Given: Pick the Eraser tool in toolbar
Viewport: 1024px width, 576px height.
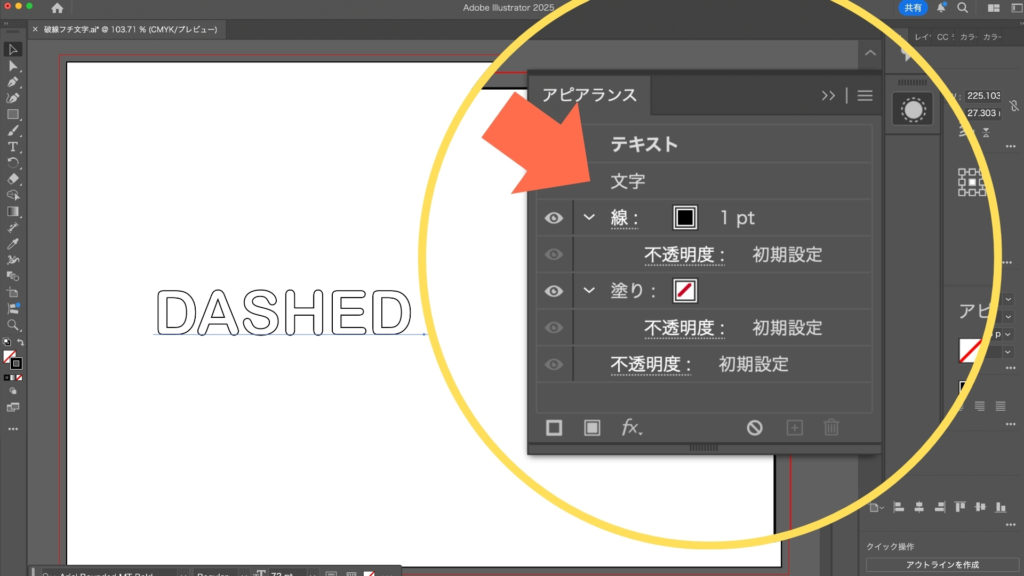Looking at the screenshot, I should click(x=13, y=179).
